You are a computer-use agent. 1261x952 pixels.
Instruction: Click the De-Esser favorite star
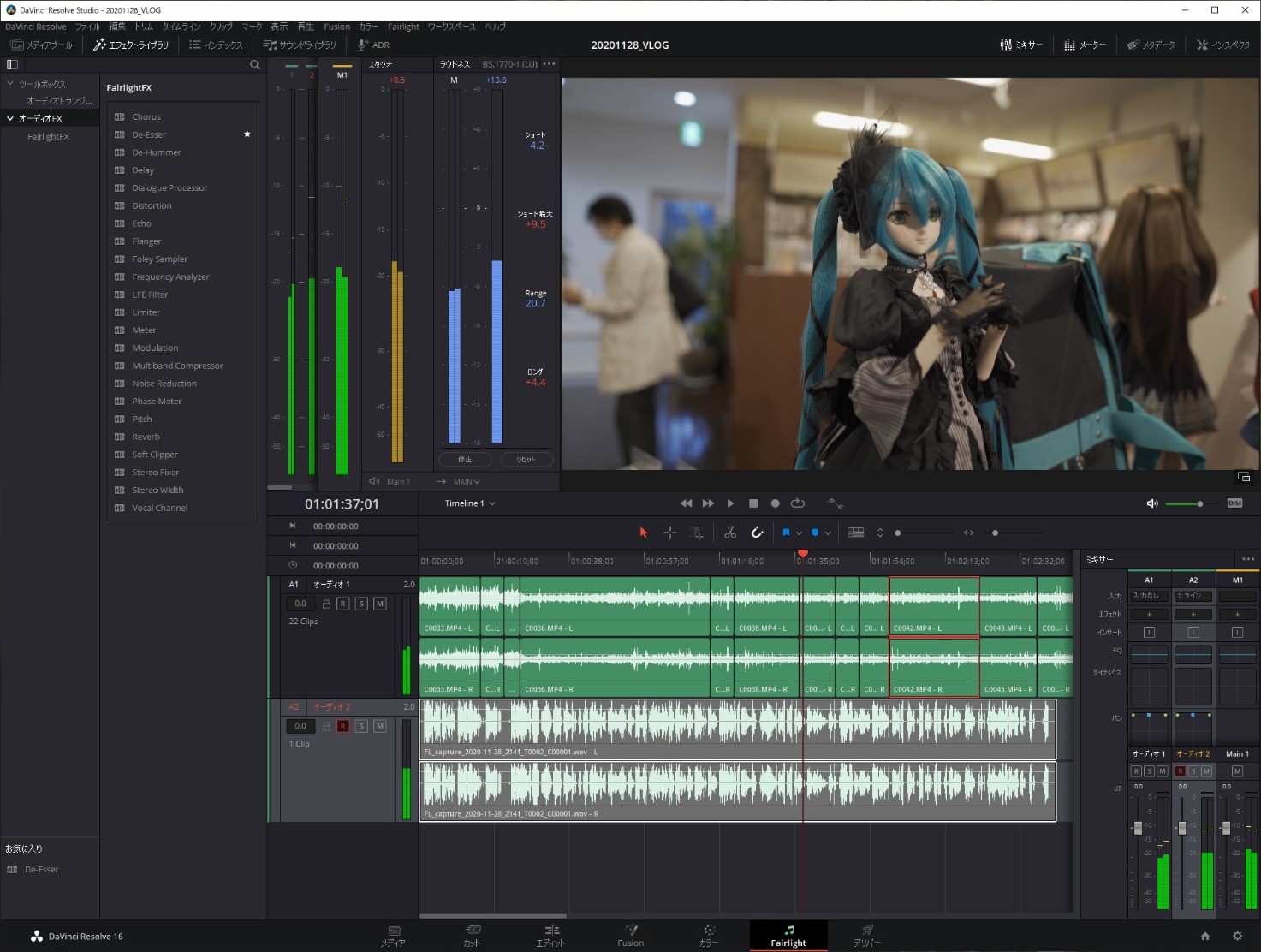[x=247, y=134]
